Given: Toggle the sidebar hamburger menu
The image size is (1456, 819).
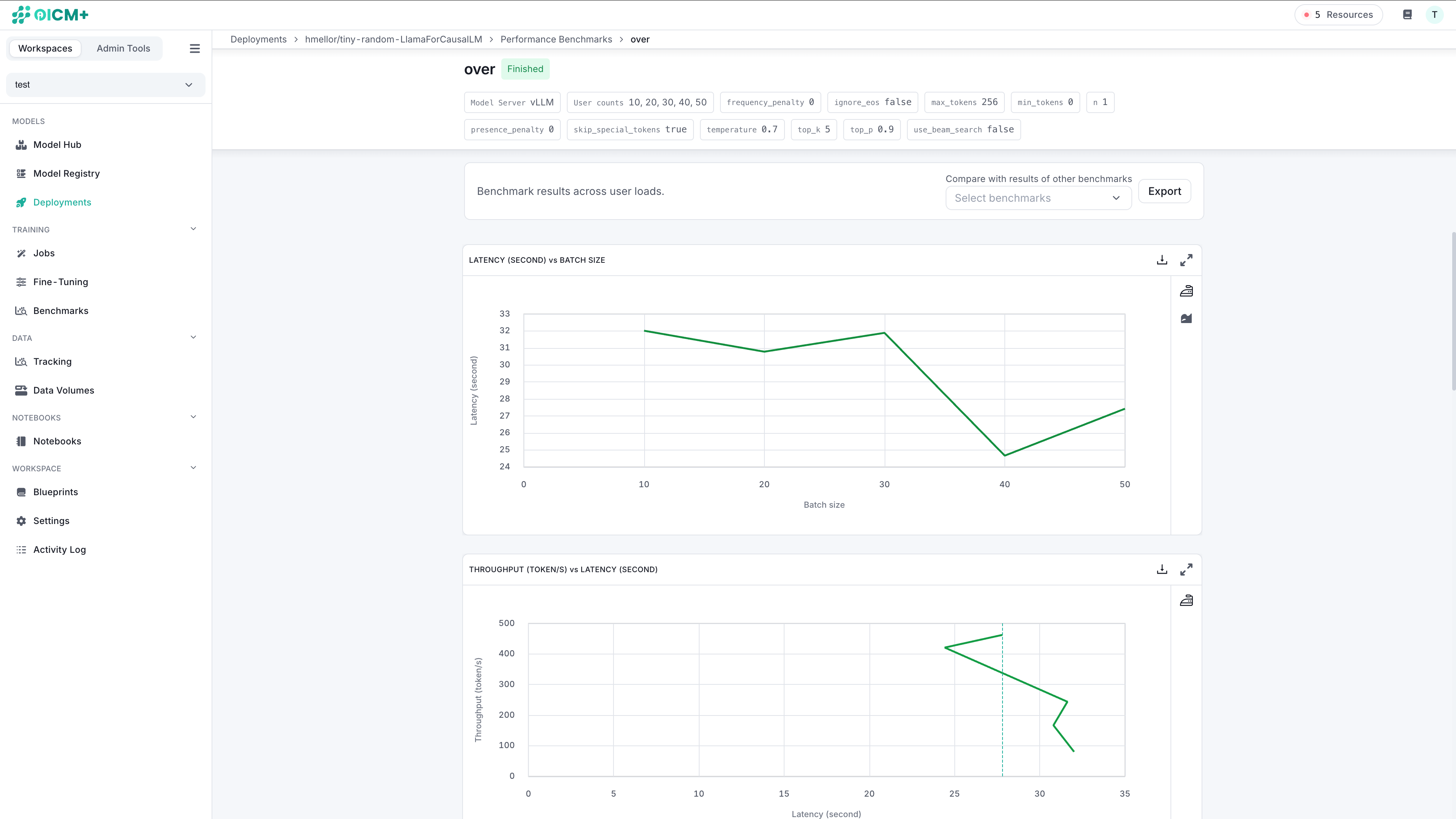Looking at the screenshot, I should click(195, 49).
